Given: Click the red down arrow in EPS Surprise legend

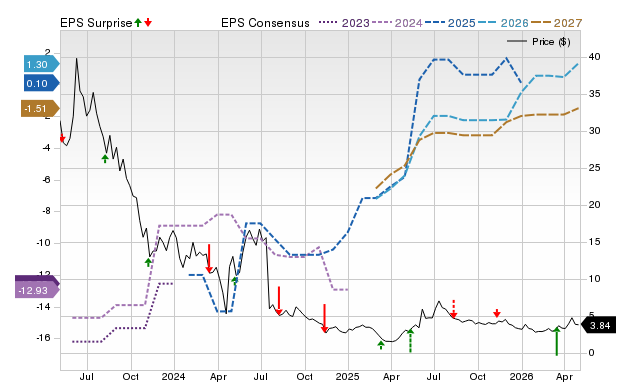Looking at the screenshot, I should (148, 22).
